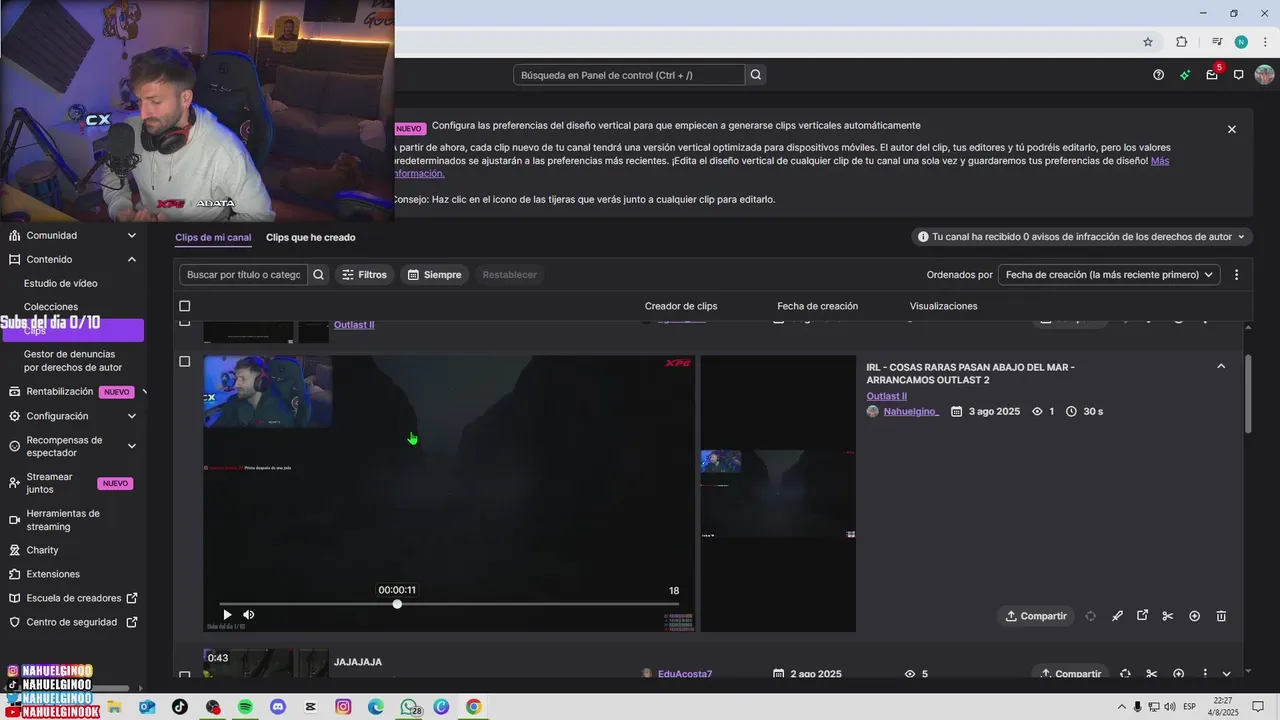Open expanded clip in new window icon
The height and width of the screenshot is (720, 1280).
point(1142,616)
